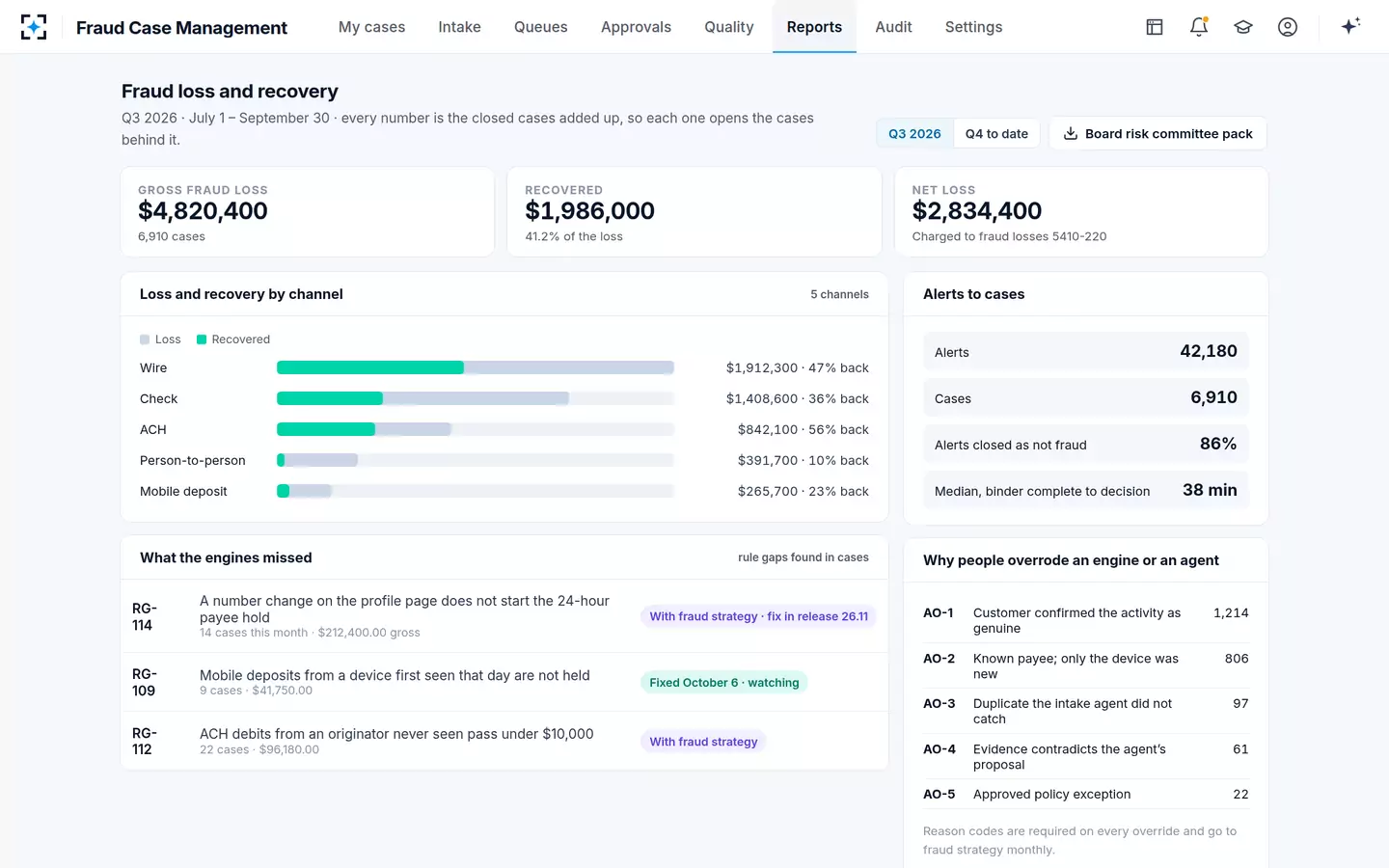Click the Wire channel recovery bar
Image resolution: width=1389 pixels, height=868 pixels.
click(x=370, y=367)
